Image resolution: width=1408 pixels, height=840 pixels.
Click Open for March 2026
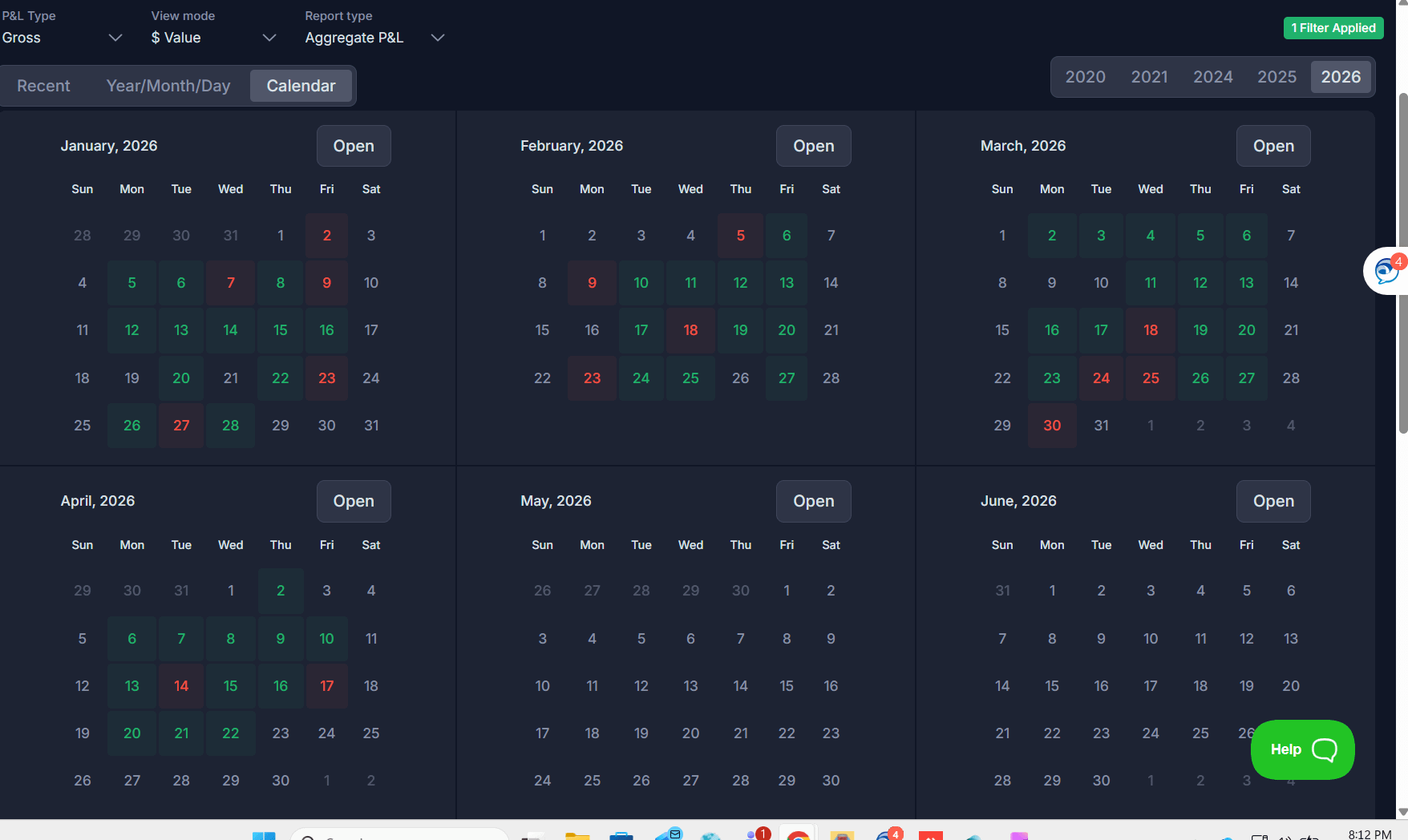(x=1273, y=146)
